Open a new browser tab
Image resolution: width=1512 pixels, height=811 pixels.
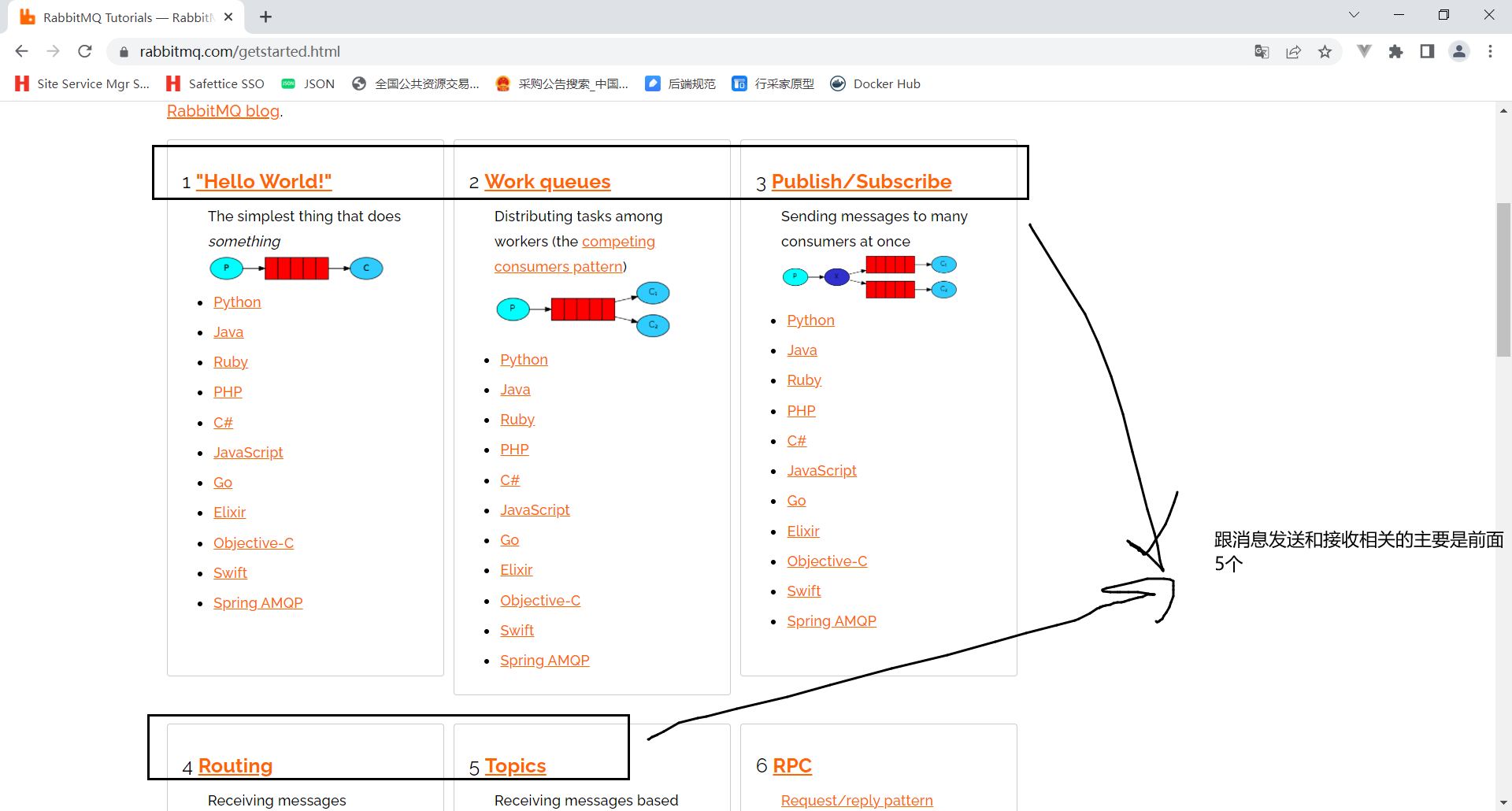pos(265,17)
